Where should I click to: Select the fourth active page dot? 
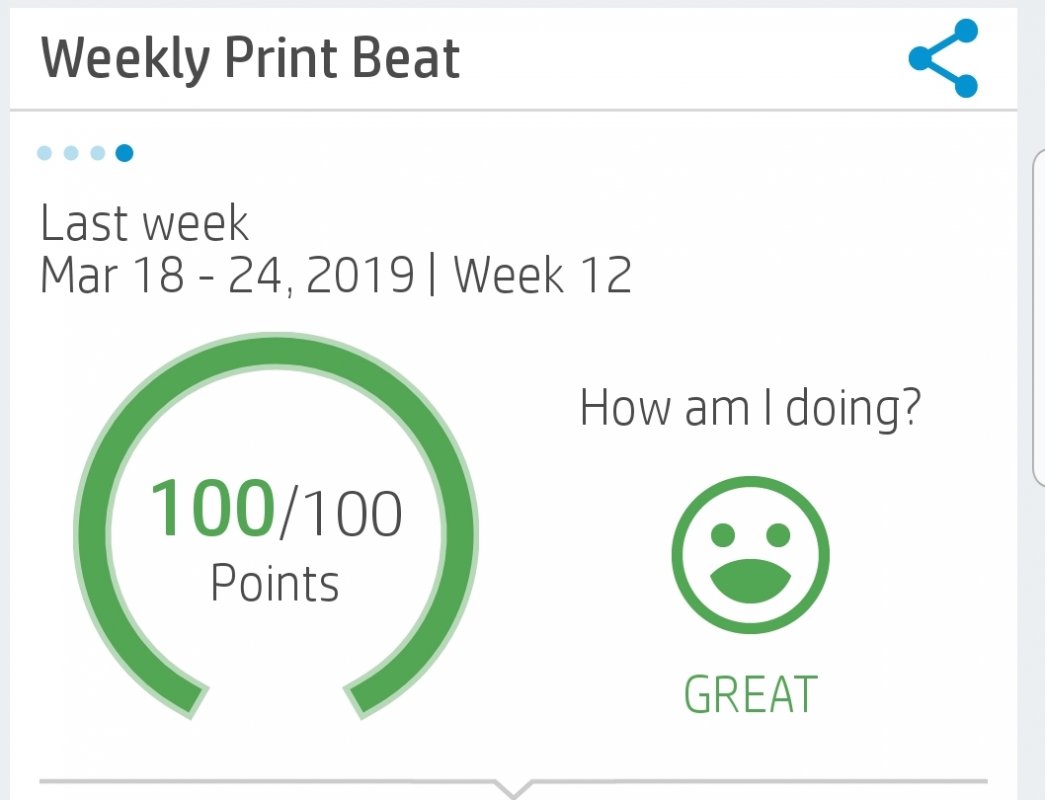(125, 153)
